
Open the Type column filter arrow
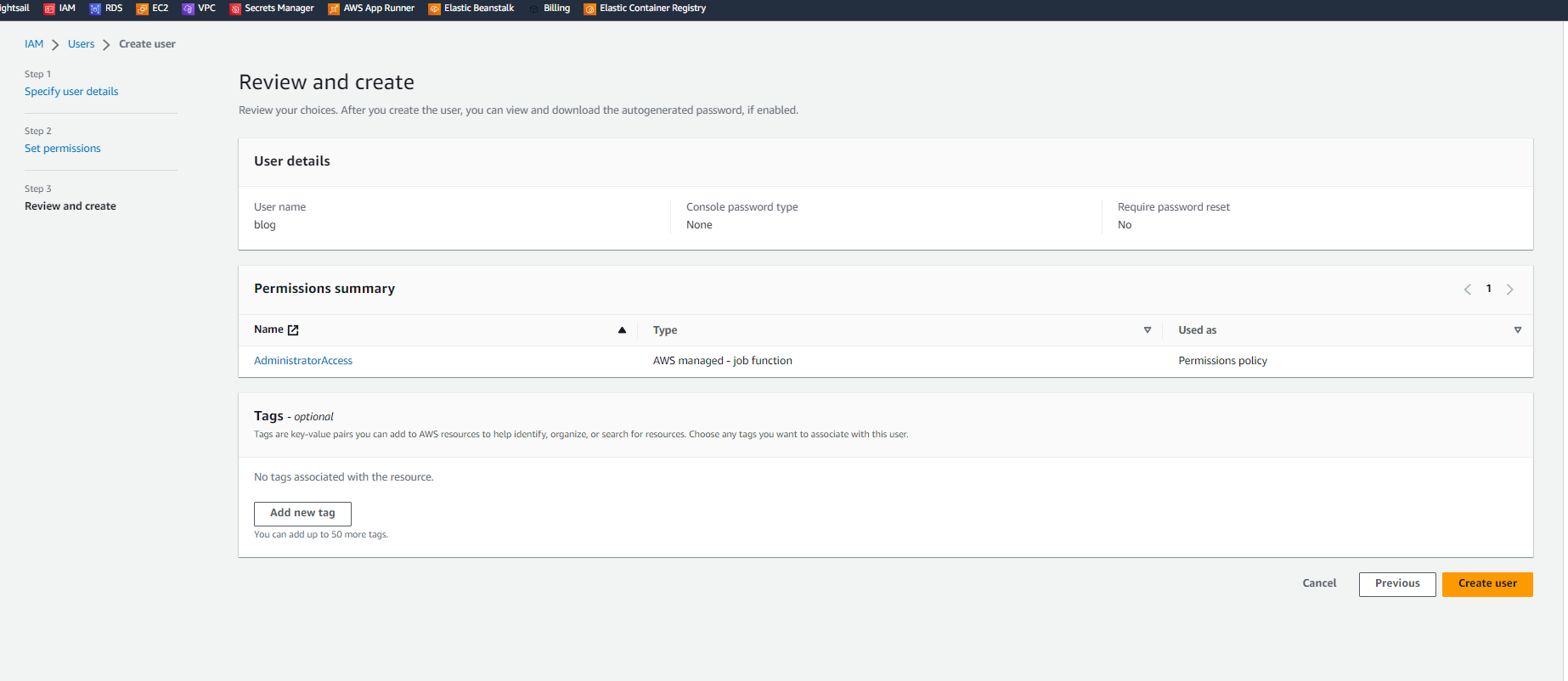[1147, 330]
